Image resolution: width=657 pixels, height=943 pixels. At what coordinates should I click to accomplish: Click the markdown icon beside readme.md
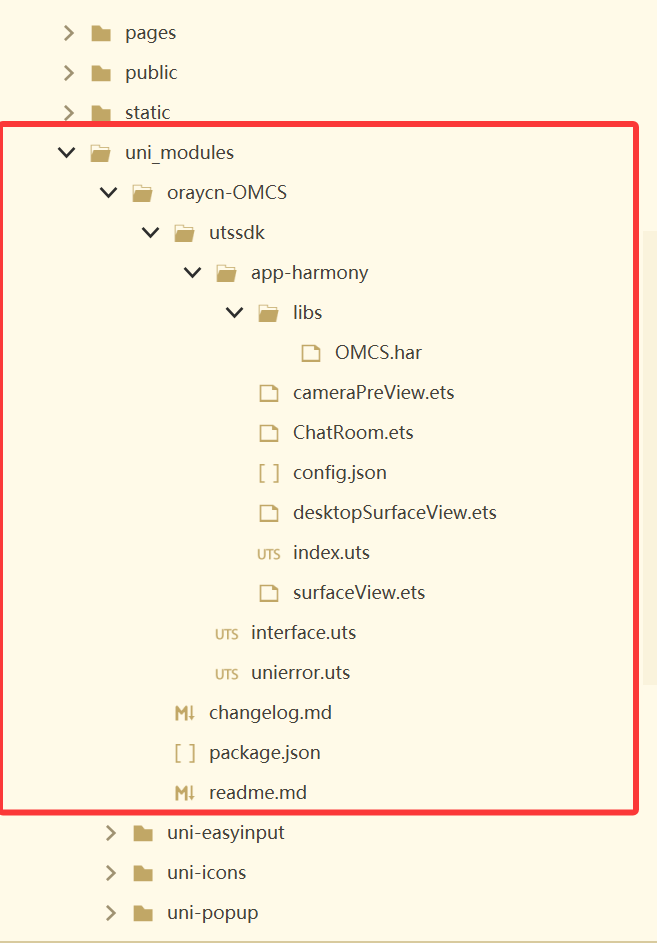tap(185, 793)
